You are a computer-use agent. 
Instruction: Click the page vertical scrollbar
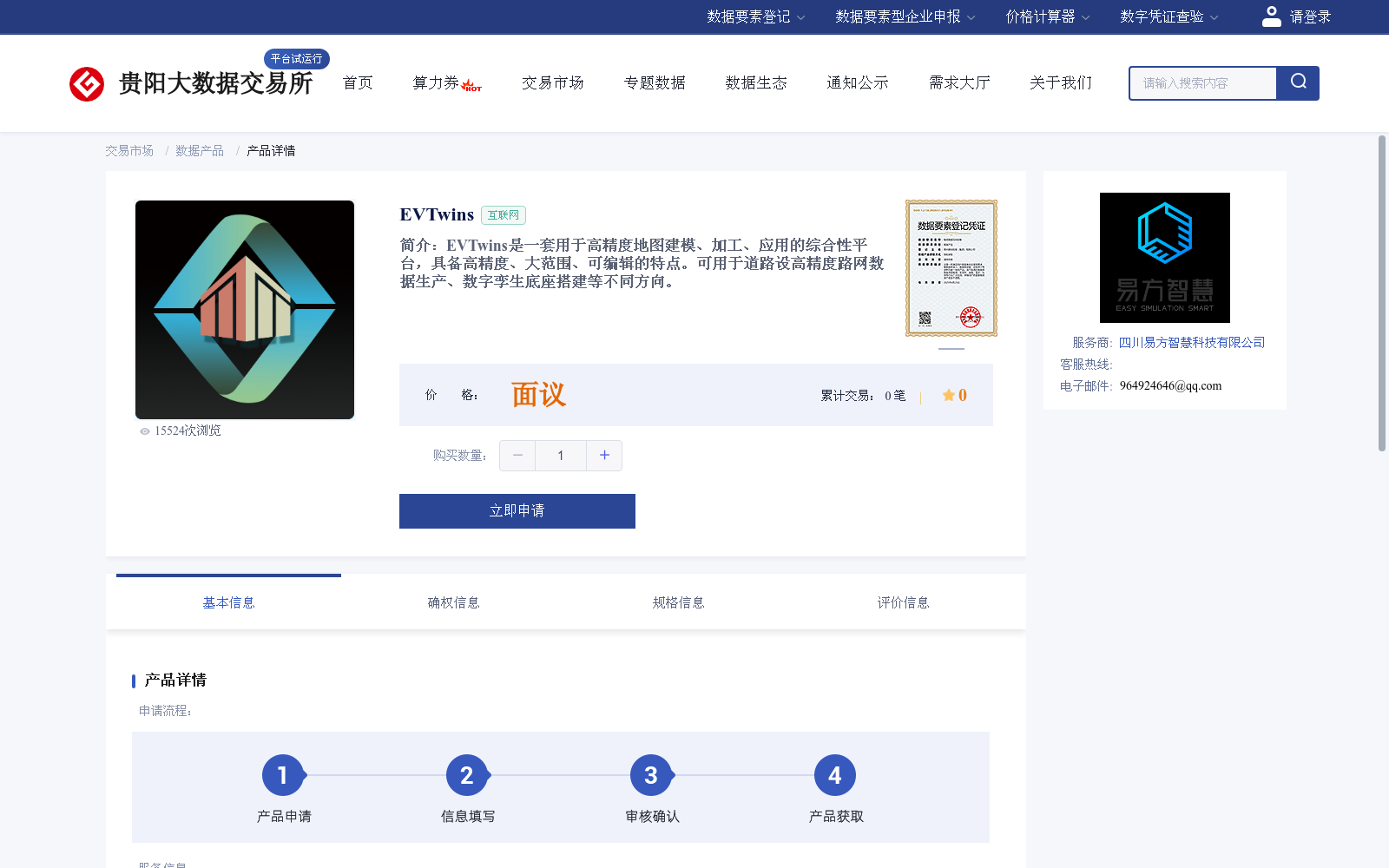pos(1382,293)
